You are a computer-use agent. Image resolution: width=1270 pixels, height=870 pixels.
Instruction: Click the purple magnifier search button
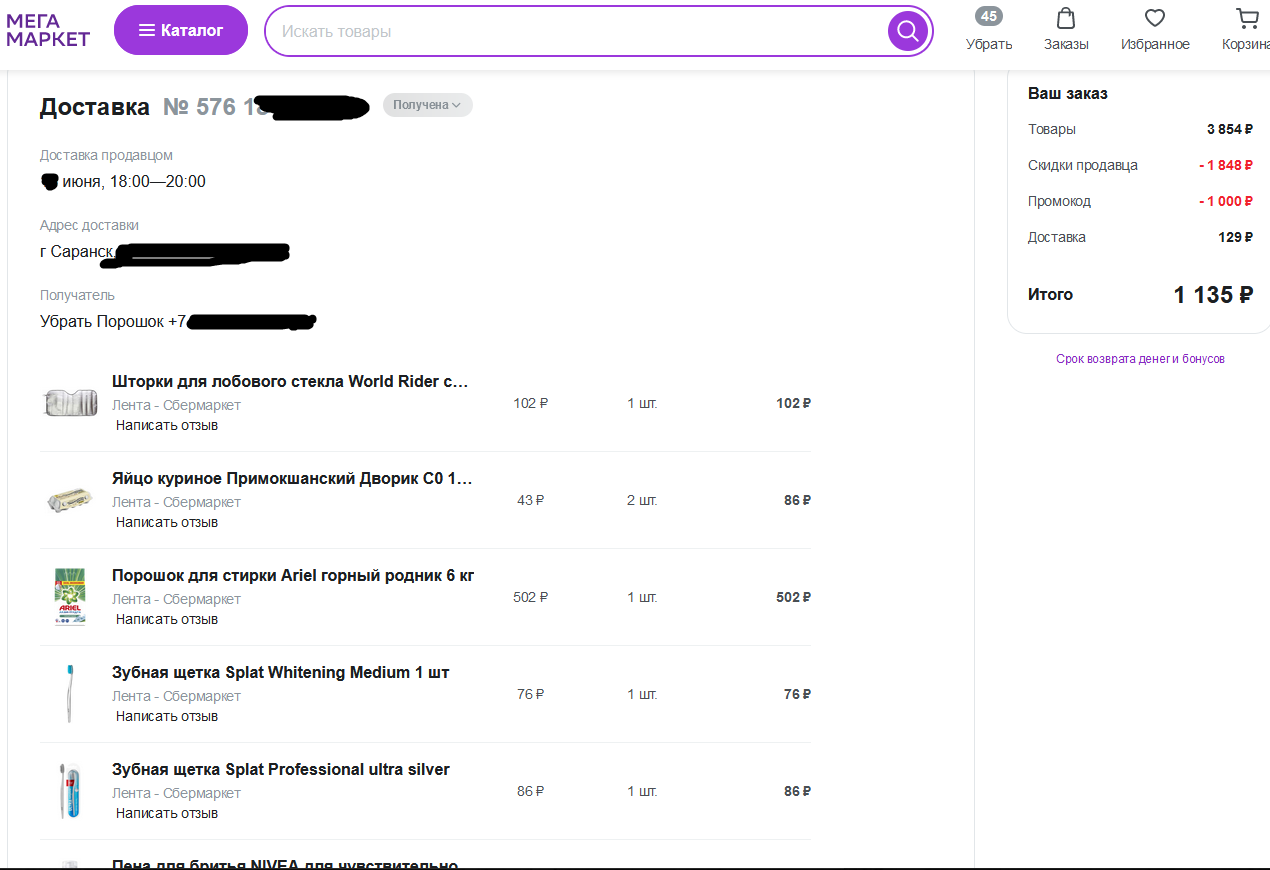908,31
